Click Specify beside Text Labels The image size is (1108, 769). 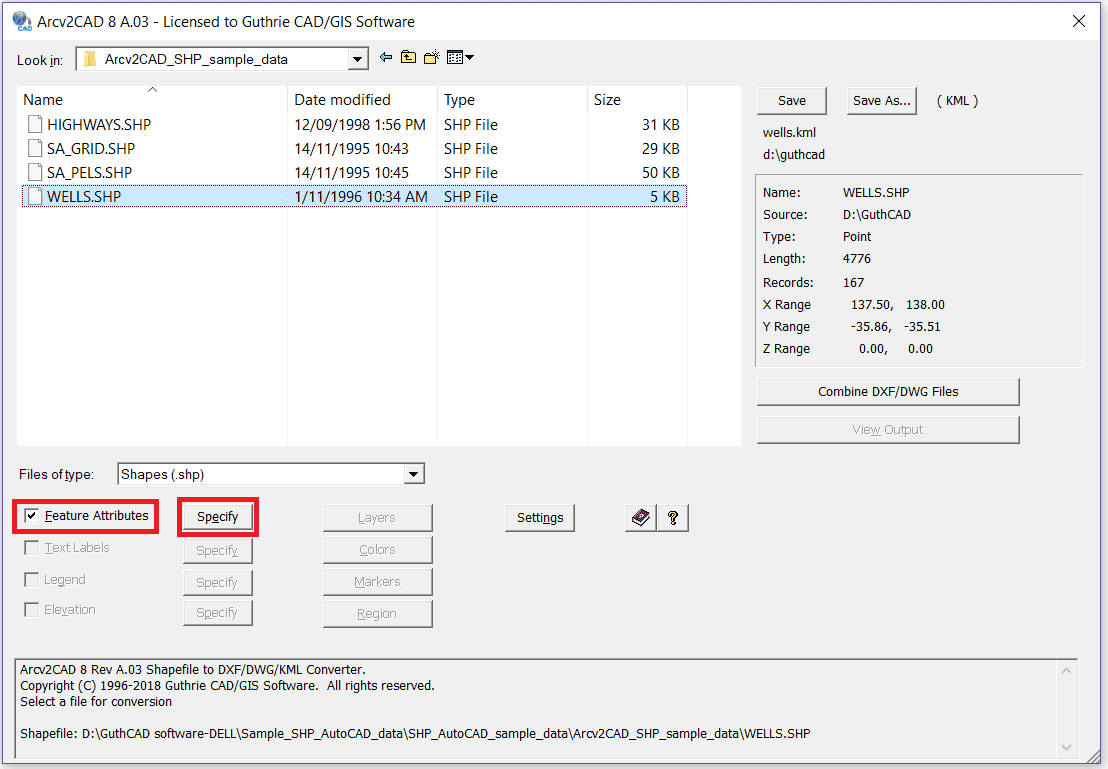click(218, 551)
